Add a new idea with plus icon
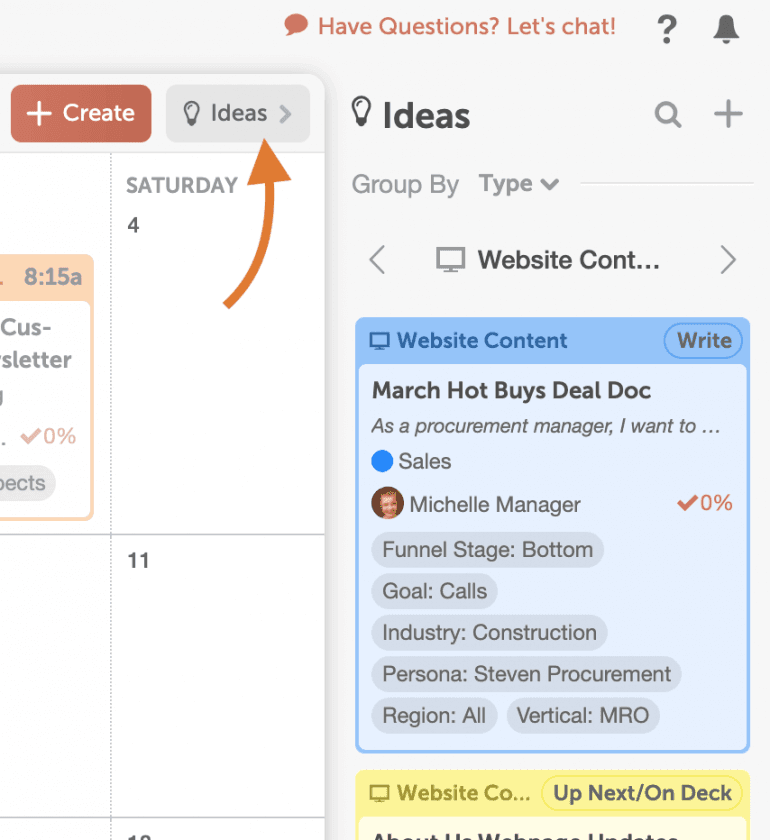The height and width of the screenshot is (840, 770). (x=728, y=114)
